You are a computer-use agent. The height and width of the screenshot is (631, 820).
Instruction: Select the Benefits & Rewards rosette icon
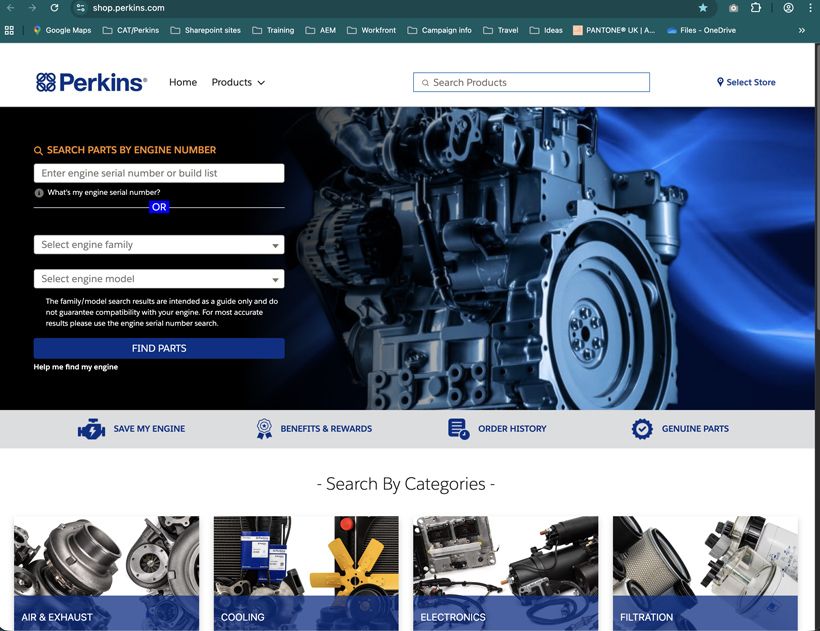[x=264, y=428]
